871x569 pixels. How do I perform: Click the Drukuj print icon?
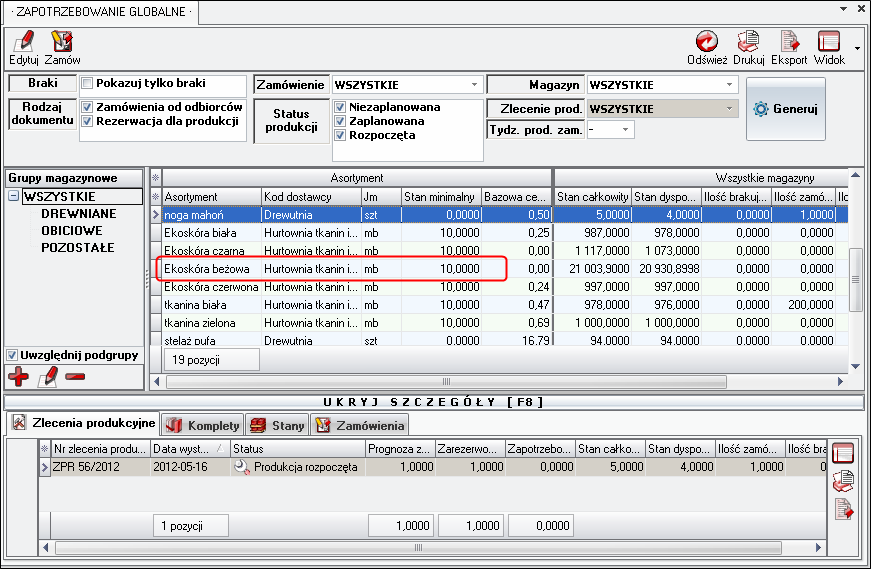(748, 42)
